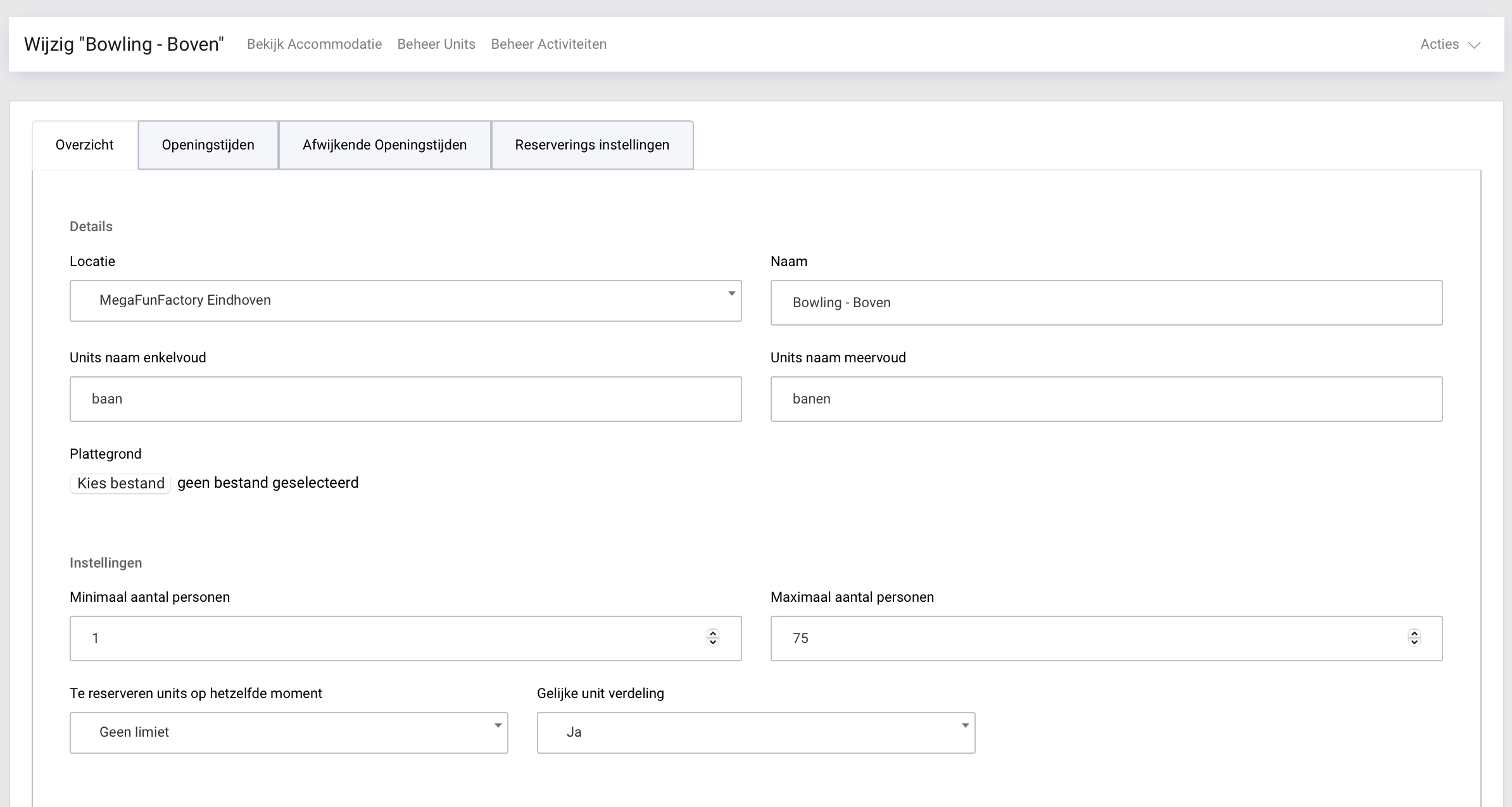Focus the Units naam enkelvoud field
The width and height of the screenshot is (1512, 807).
(x=405, y=399)
